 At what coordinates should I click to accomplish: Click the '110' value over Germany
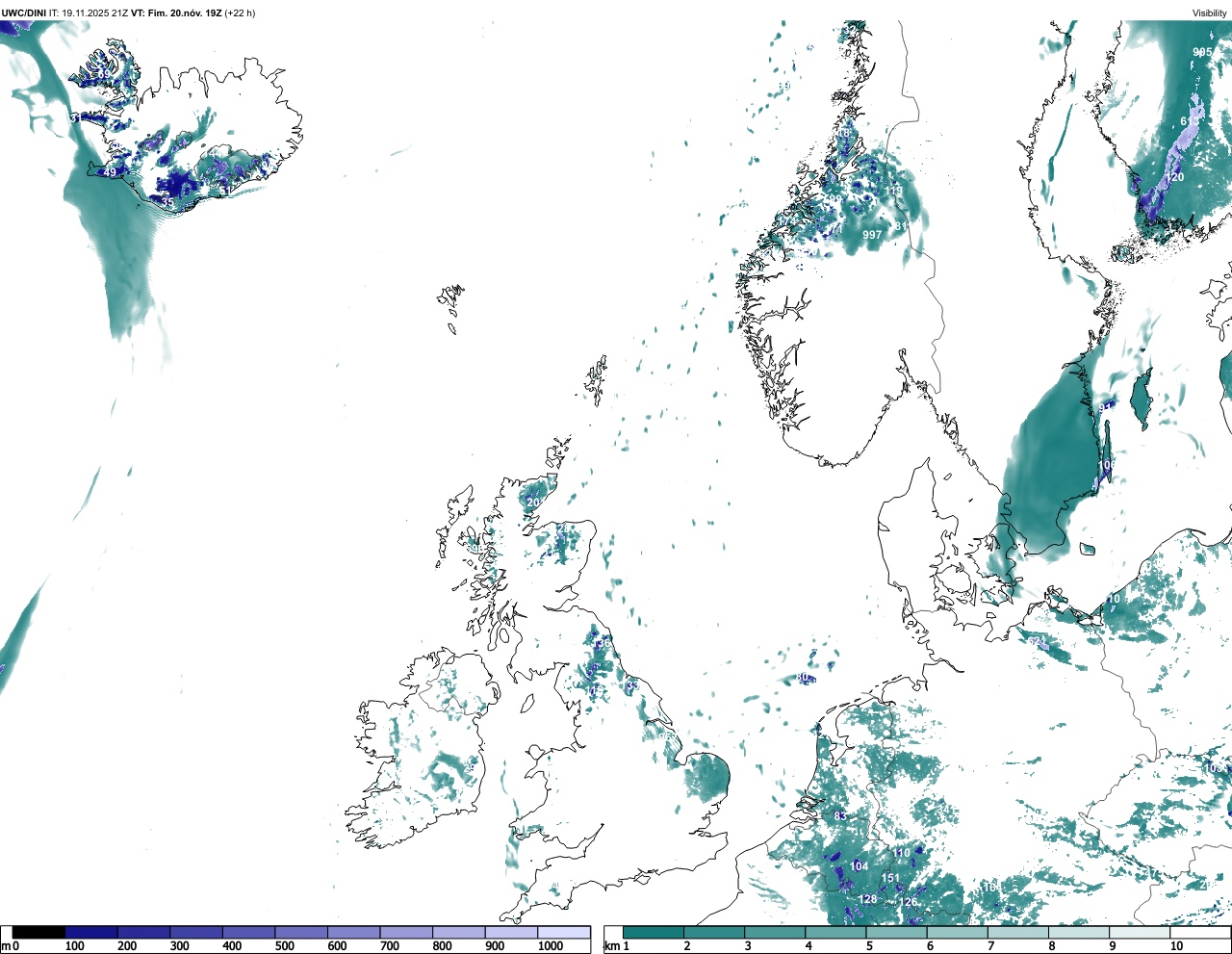pyautogui.click(x=901, y=853)
